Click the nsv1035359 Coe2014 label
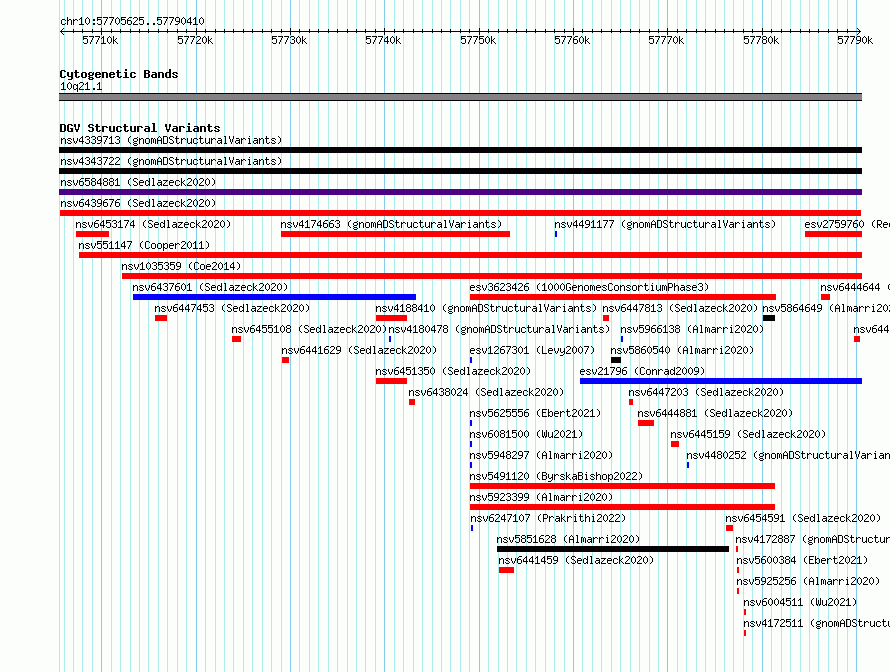The image size is (890, 672). click(181, 266)
